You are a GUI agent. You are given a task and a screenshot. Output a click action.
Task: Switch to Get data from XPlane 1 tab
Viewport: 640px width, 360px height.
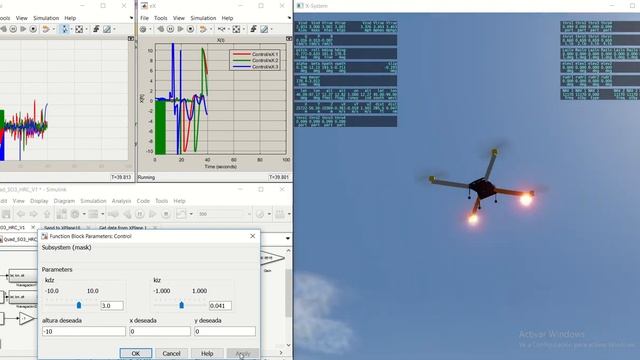(x=123, y=227)
